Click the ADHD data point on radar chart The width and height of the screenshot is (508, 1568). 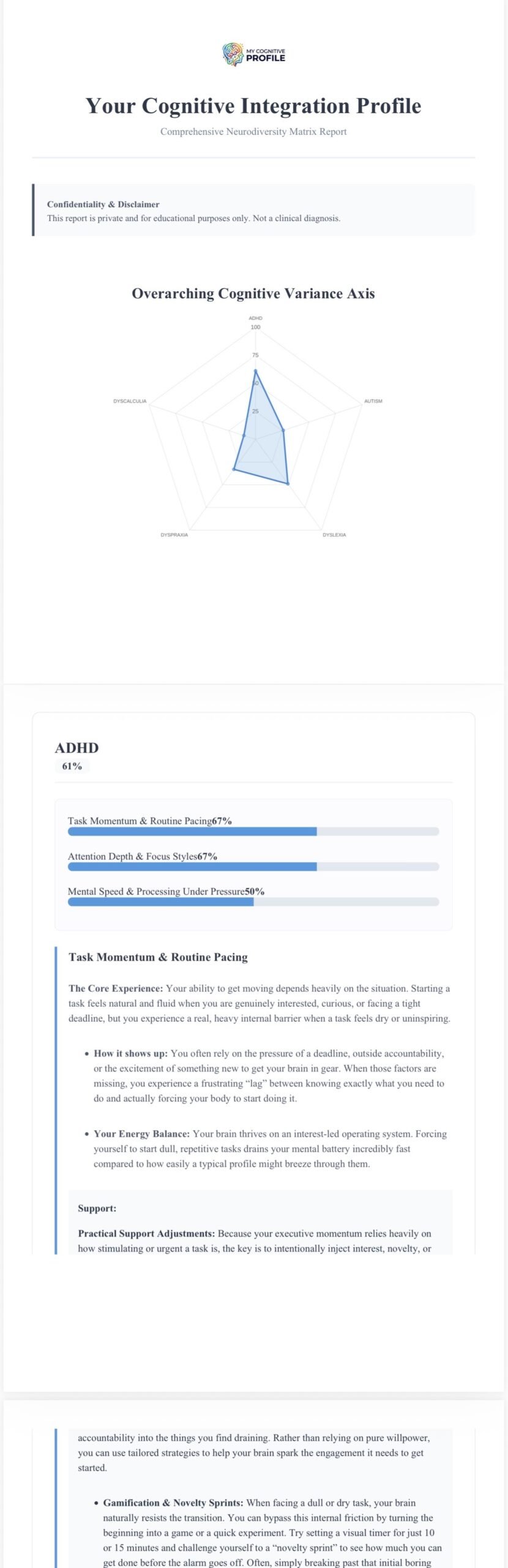pyautogui.click(x=255, y=371)
